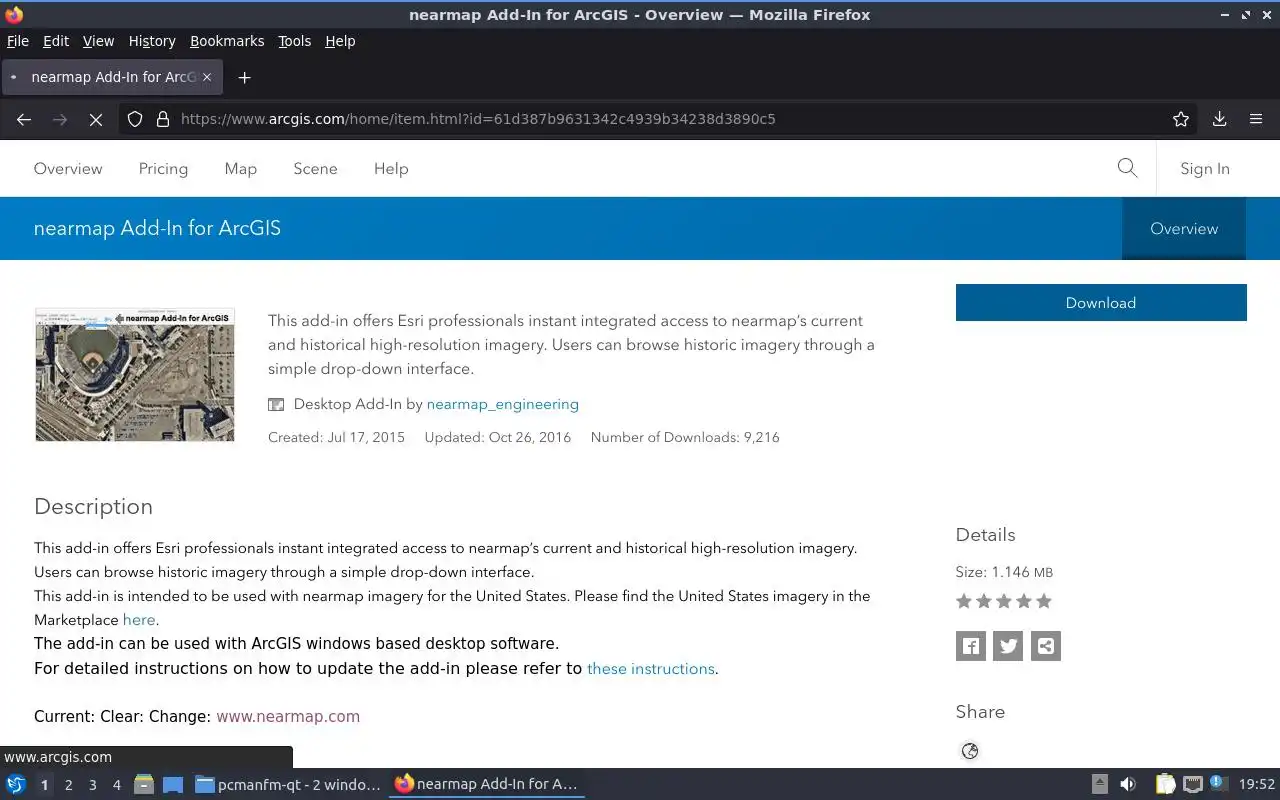The width and height of the screenshot is (1280, 800).
Task: Open the View menu
Action: [x=98, y=41]
